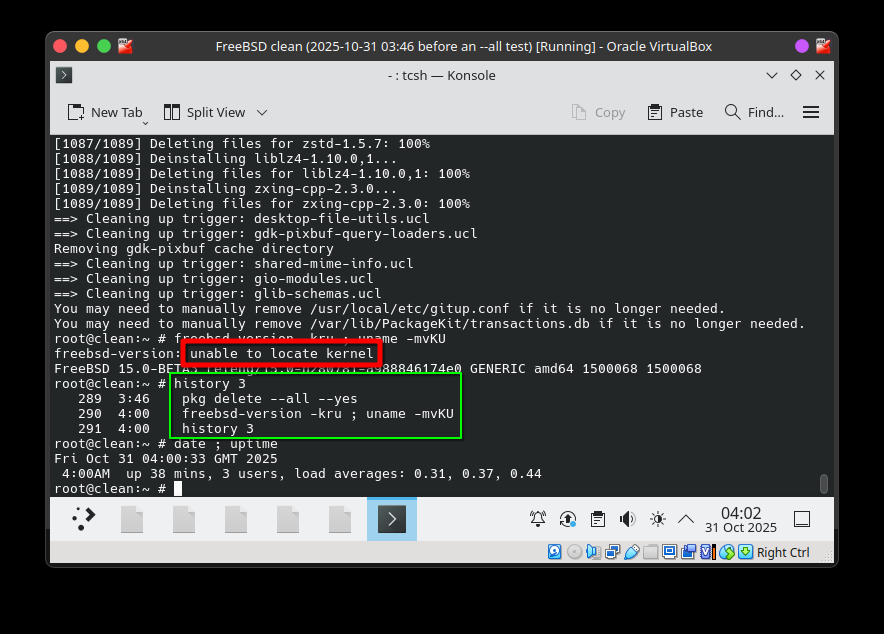Expand the hidden system tray icons arrow

[686, 519]
